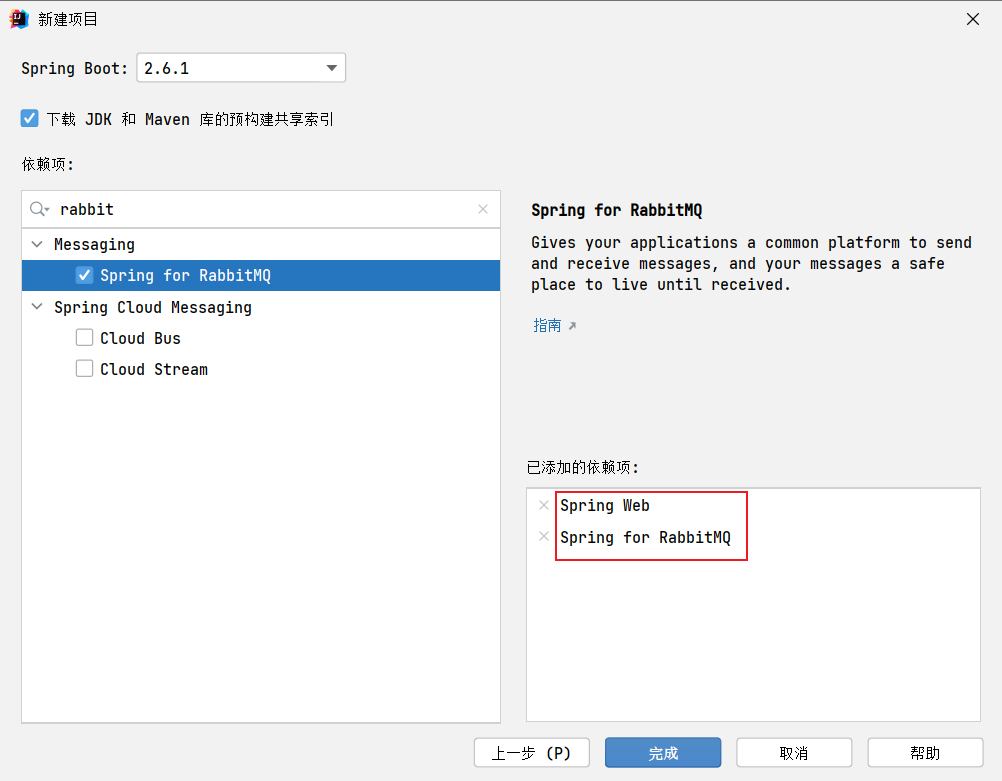Toggle download pre-built shared indexes checkbox
The image size is (1002, 781).
pyautogui.click(x=29, y=118)
